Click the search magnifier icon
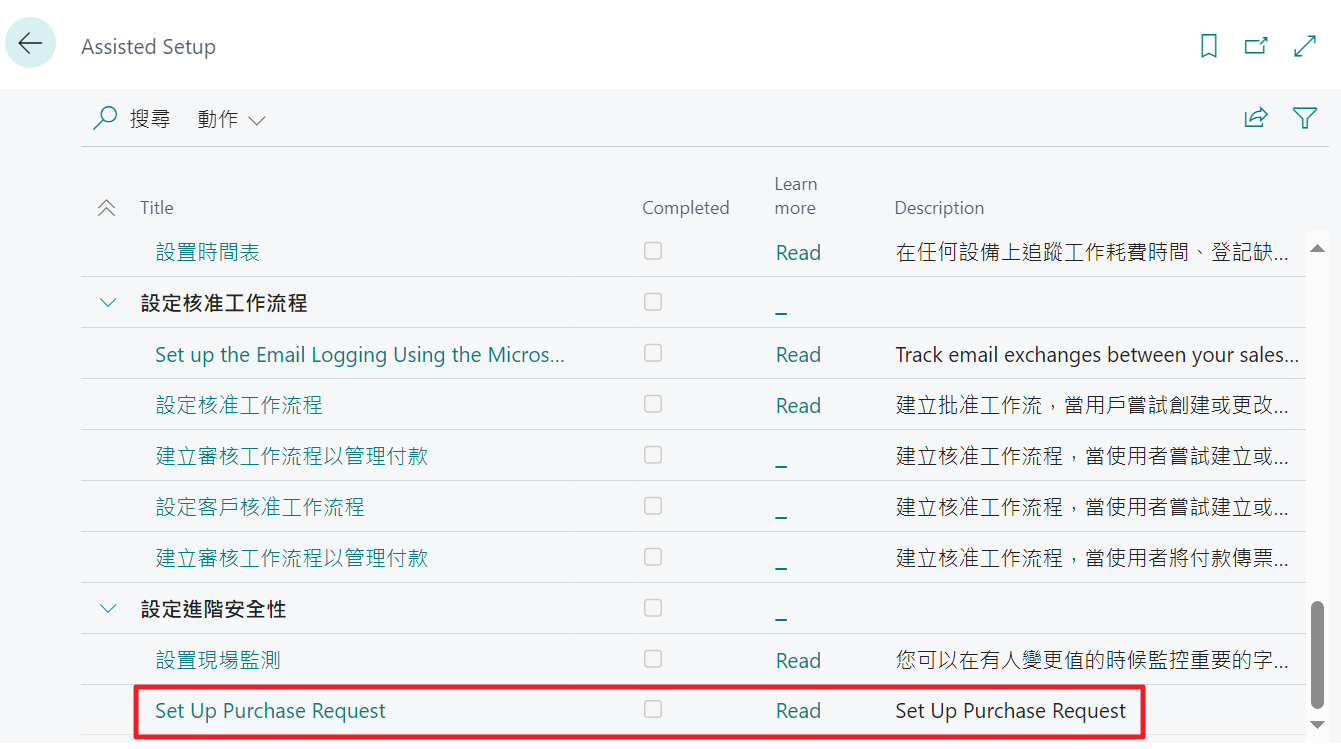The image size is (1341, 749). [x=105, y=119]
